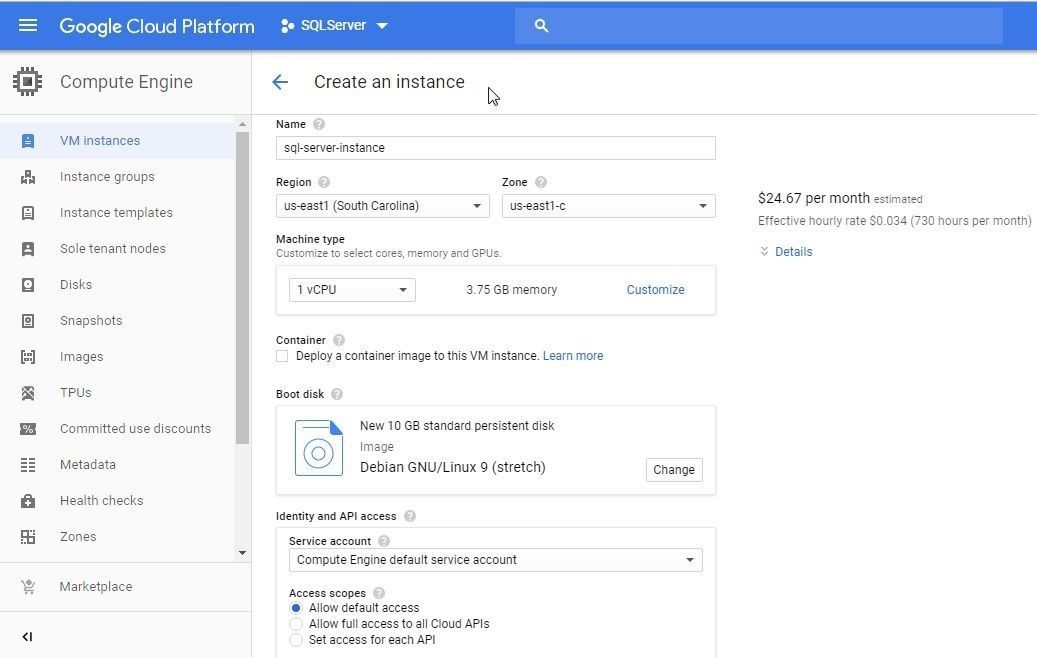Click the Customize machine type link
The height and width of the screenshot is (657, 1037).
[x=655, y=290]
